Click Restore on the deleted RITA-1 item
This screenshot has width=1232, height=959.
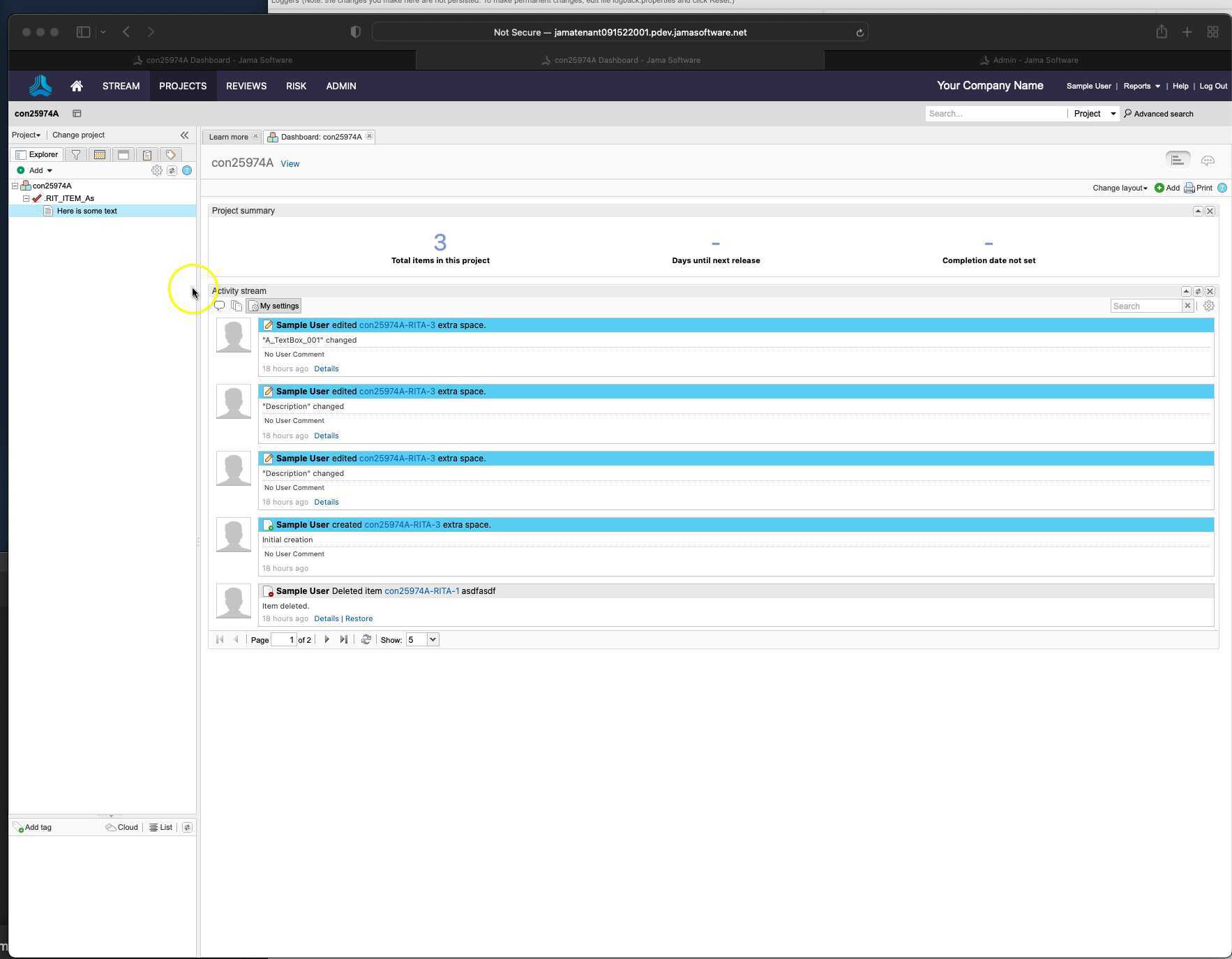[x=359, y=618]
